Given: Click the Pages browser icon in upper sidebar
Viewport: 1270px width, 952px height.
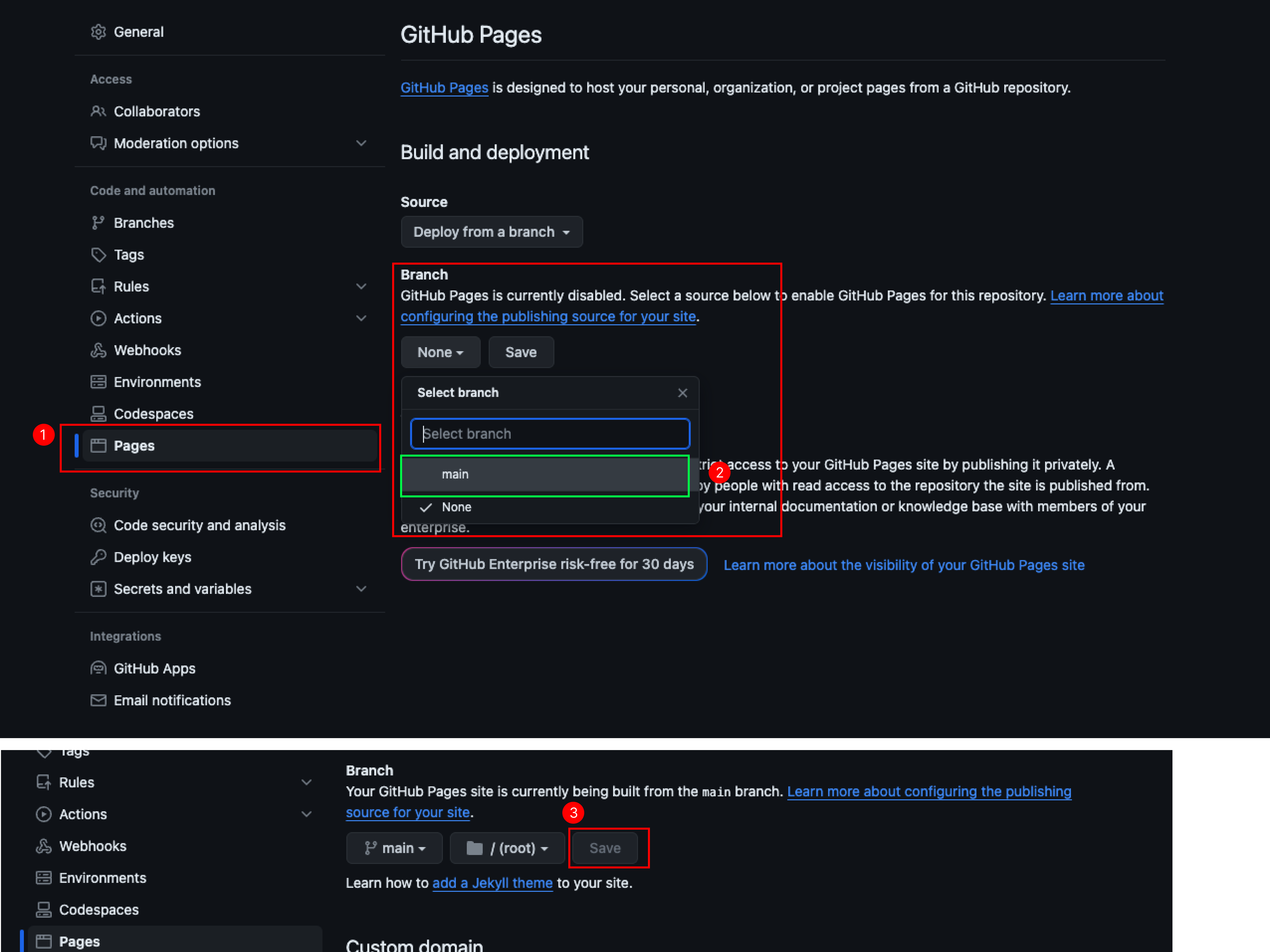Looking at the screenshot, I should 98,446.
